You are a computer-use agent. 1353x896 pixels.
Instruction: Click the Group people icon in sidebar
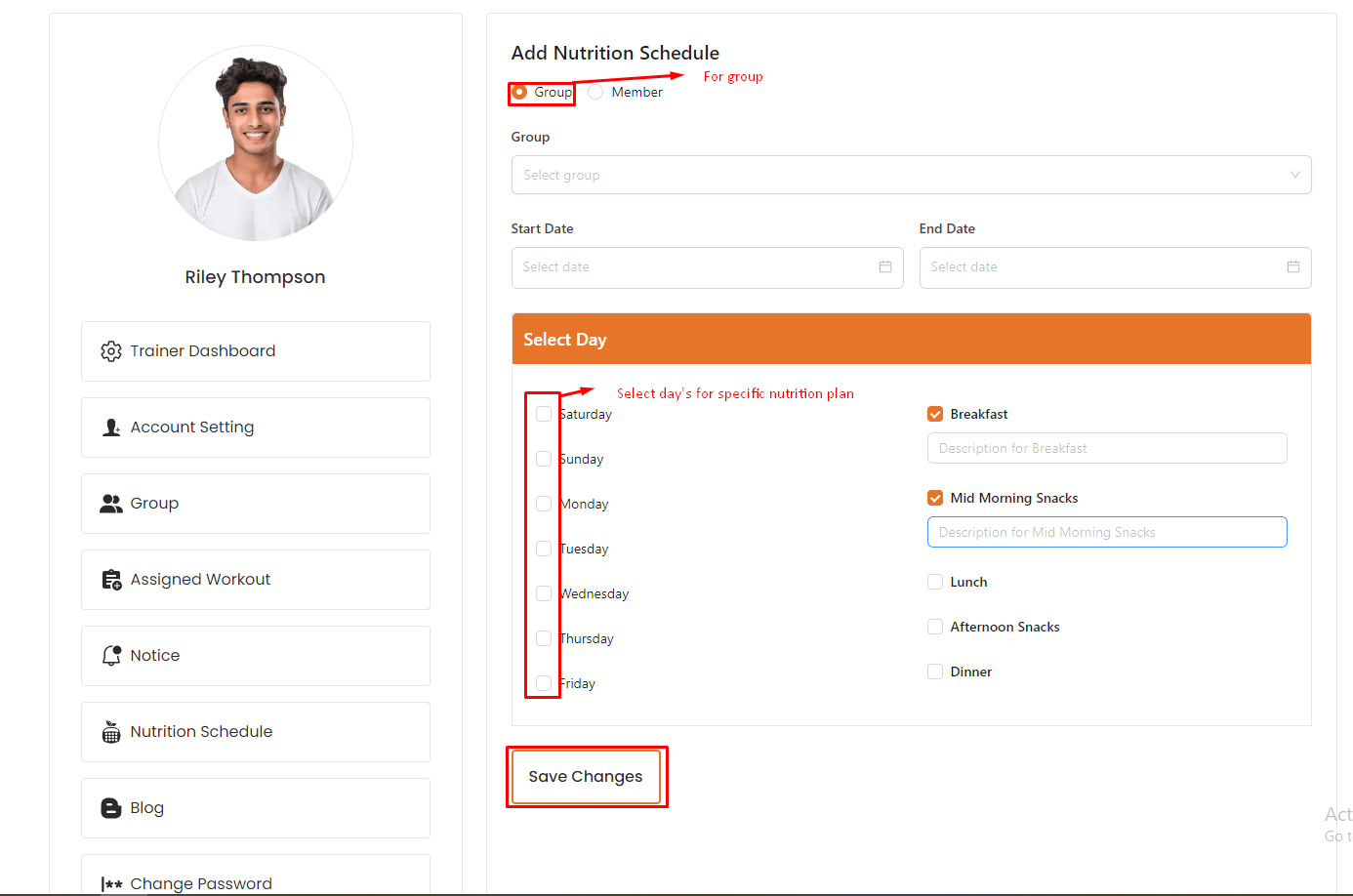coord(111,504)
